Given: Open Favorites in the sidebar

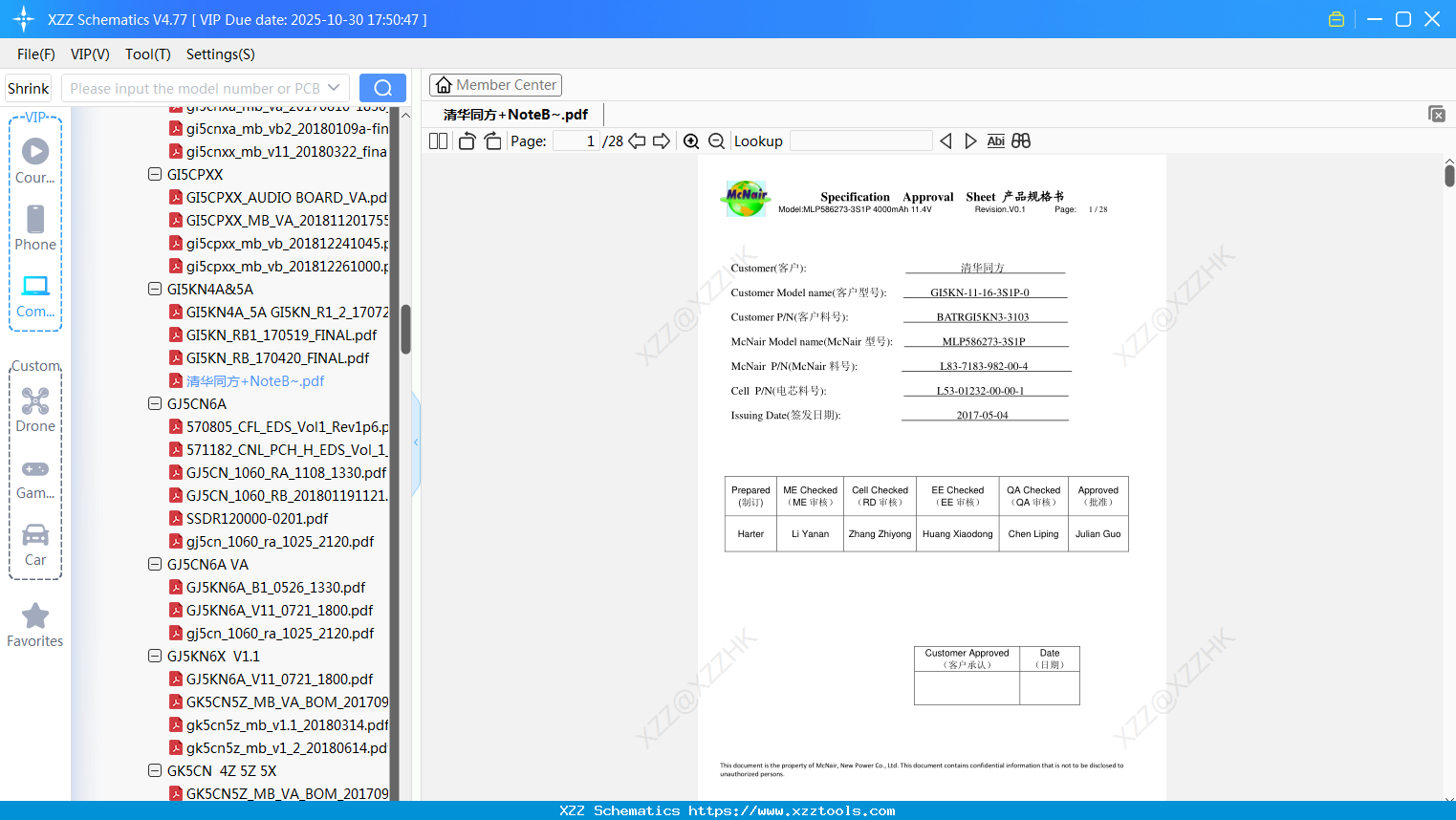Looking at the screenshot, I should point(35,625).
